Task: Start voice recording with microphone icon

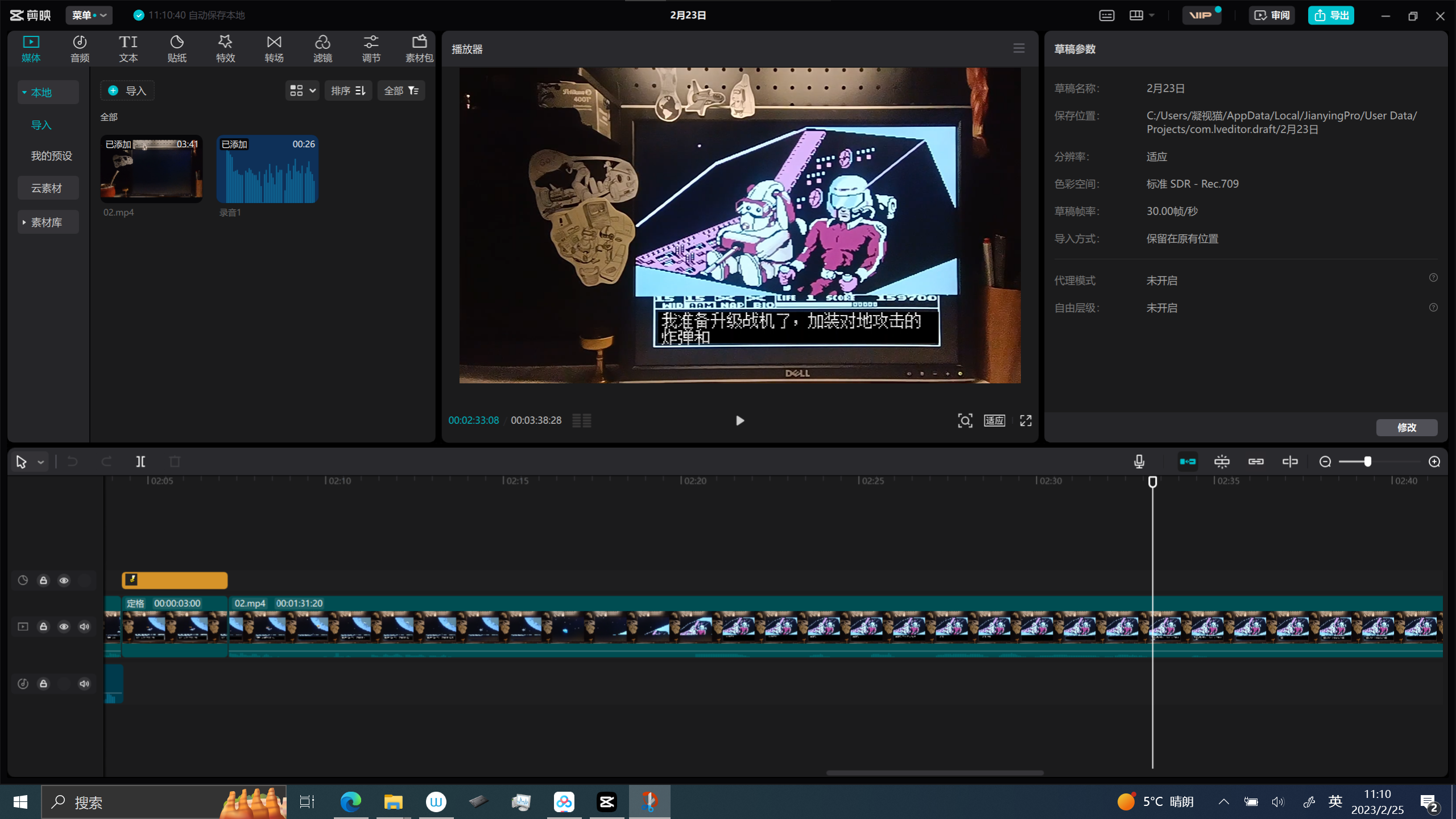Action: [x=1139, y=462]
